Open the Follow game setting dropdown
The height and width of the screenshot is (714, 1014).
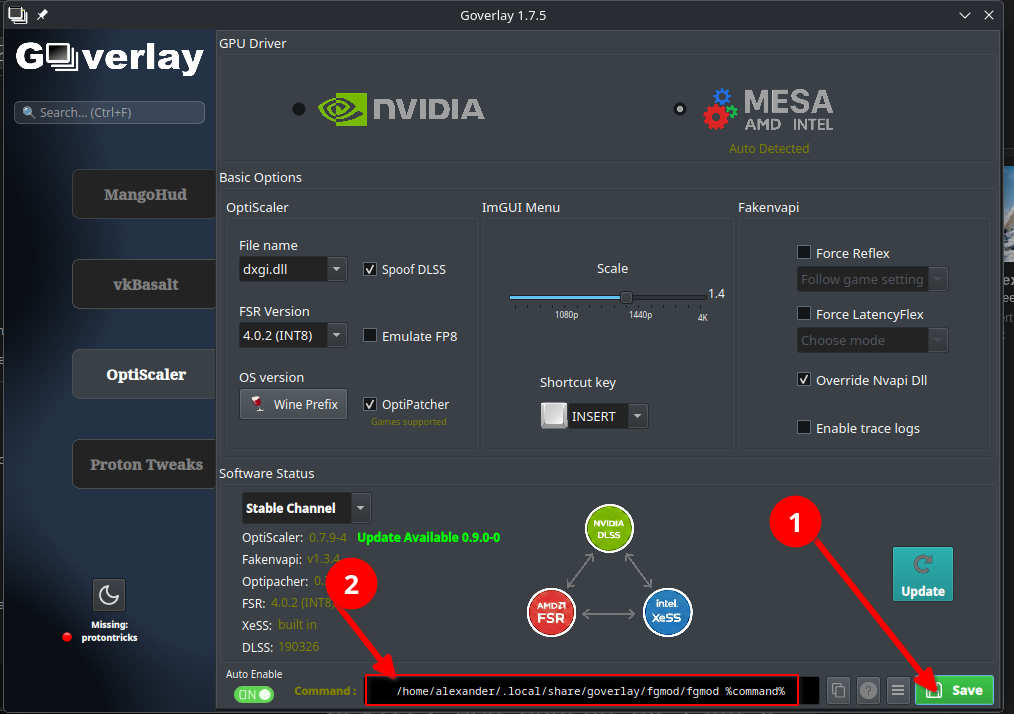[872, 279]
